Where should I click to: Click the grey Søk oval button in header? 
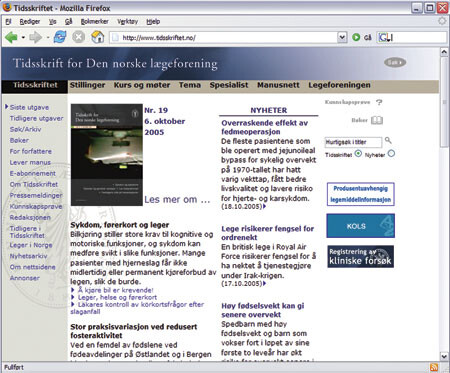click(395, 62)
